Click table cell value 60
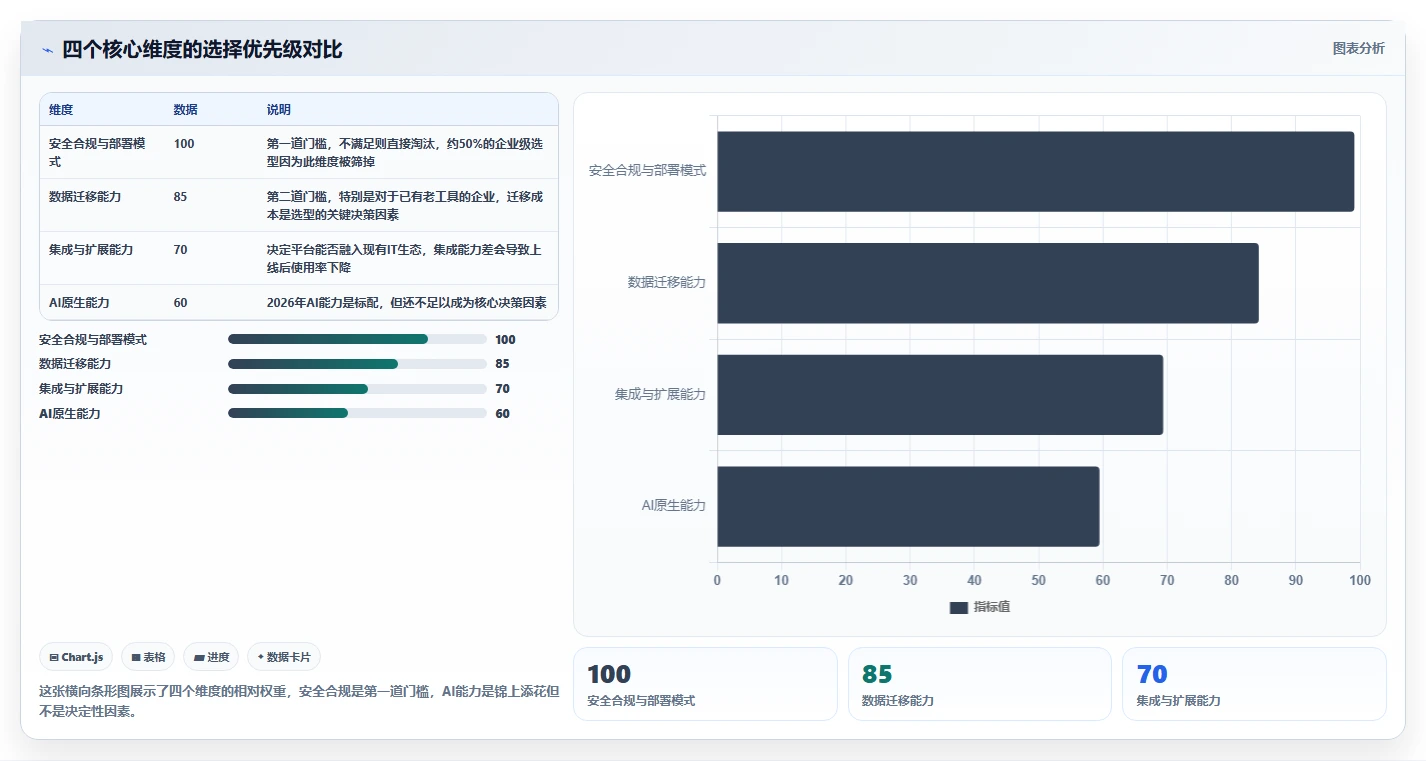 180,302
